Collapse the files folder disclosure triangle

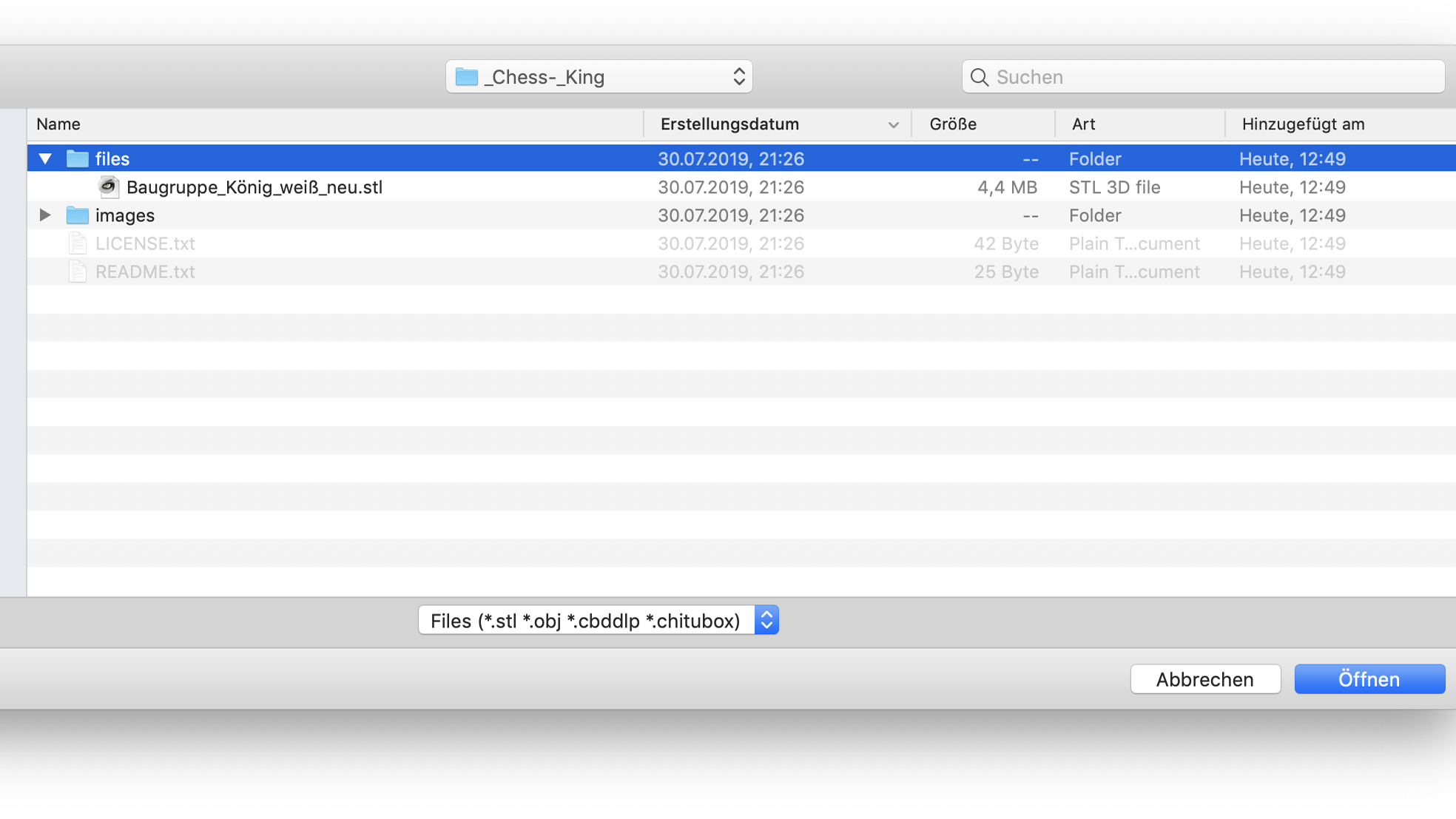(45, 159)
